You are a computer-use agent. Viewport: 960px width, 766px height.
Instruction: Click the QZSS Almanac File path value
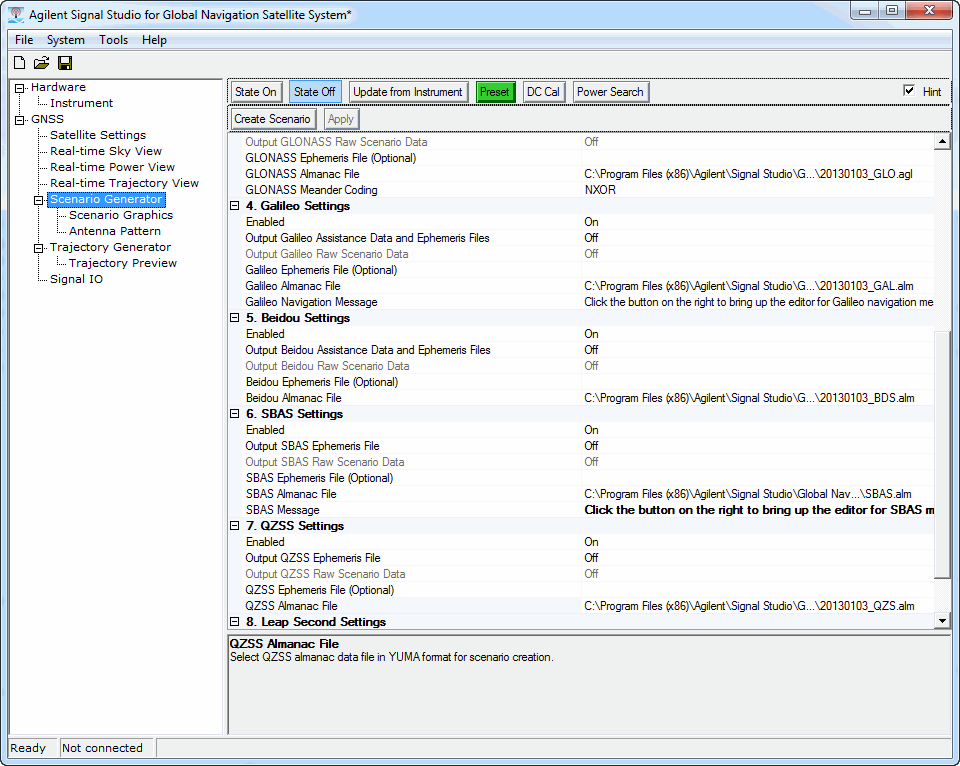(x=749, y=606)
